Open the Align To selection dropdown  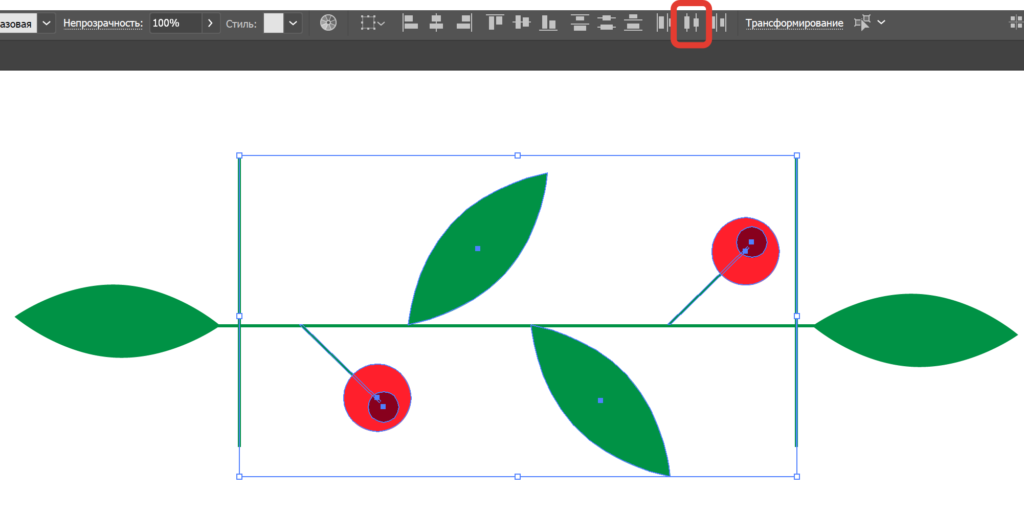tap(373, 23)
